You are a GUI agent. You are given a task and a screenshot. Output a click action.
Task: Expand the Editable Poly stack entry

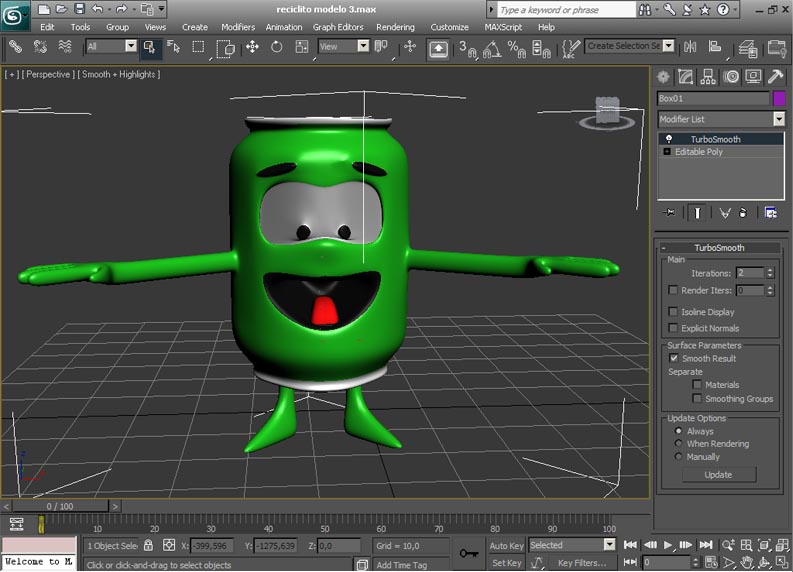[x=667, y=152]
